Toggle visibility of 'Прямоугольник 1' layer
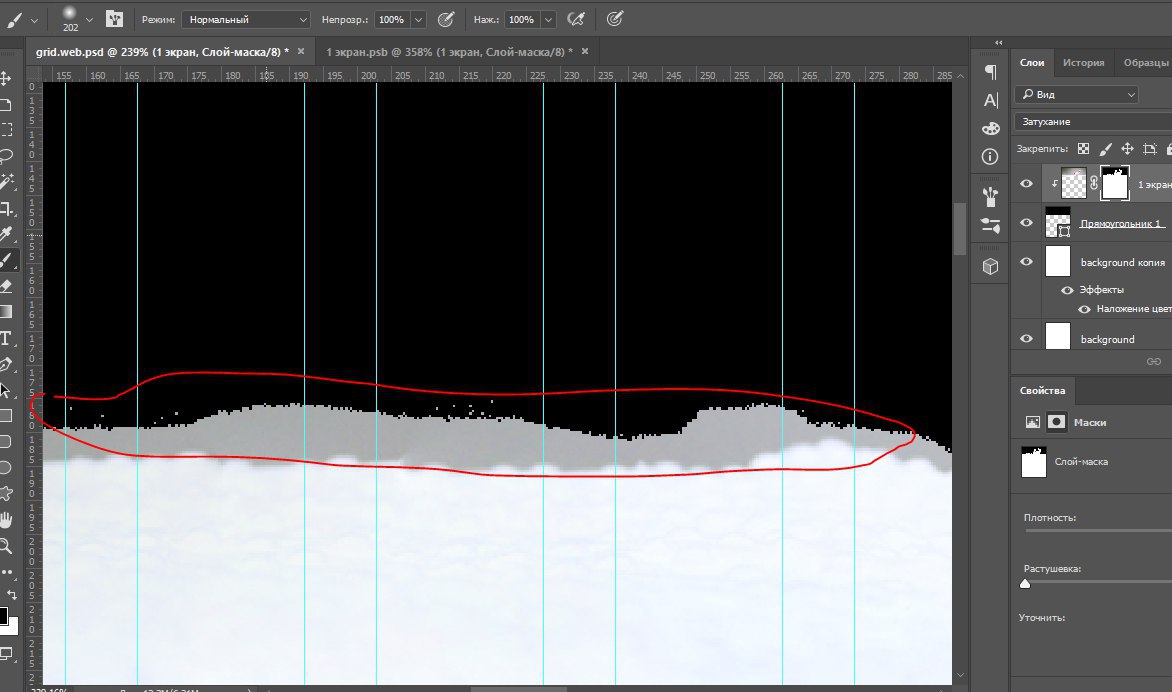 [x=1026, y=223]
